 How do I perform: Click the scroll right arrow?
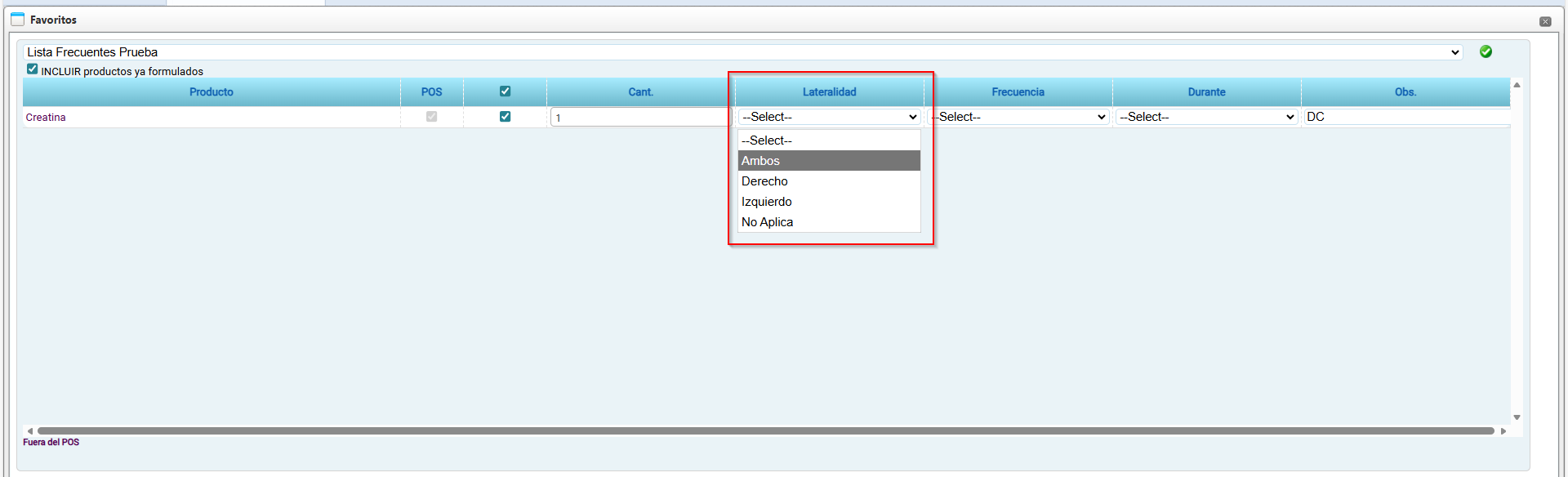[x=1503, y=430]
